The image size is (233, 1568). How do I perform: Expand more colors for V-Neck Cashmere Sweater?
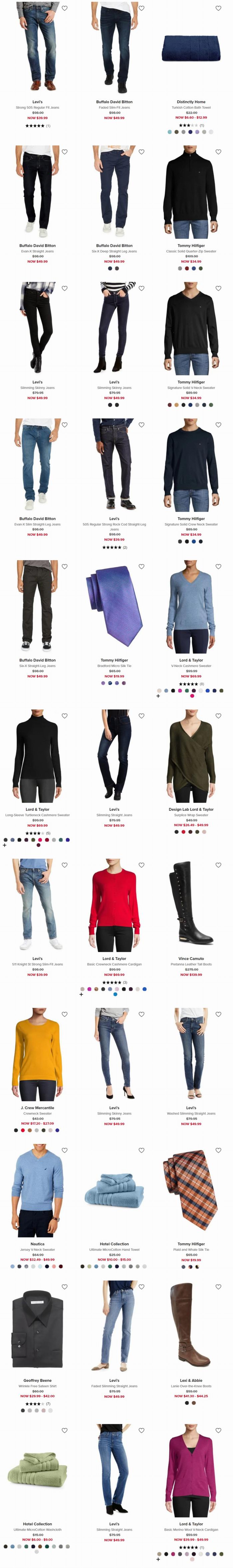[x=158, y=696]
